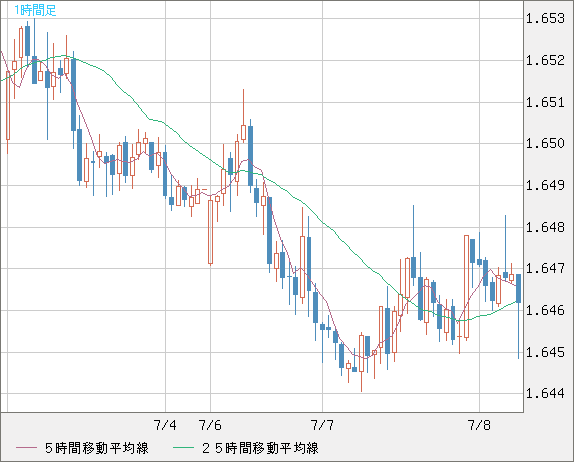Click the 7/8 date axis label
The image size is (574, 462).
pos(479,425)
